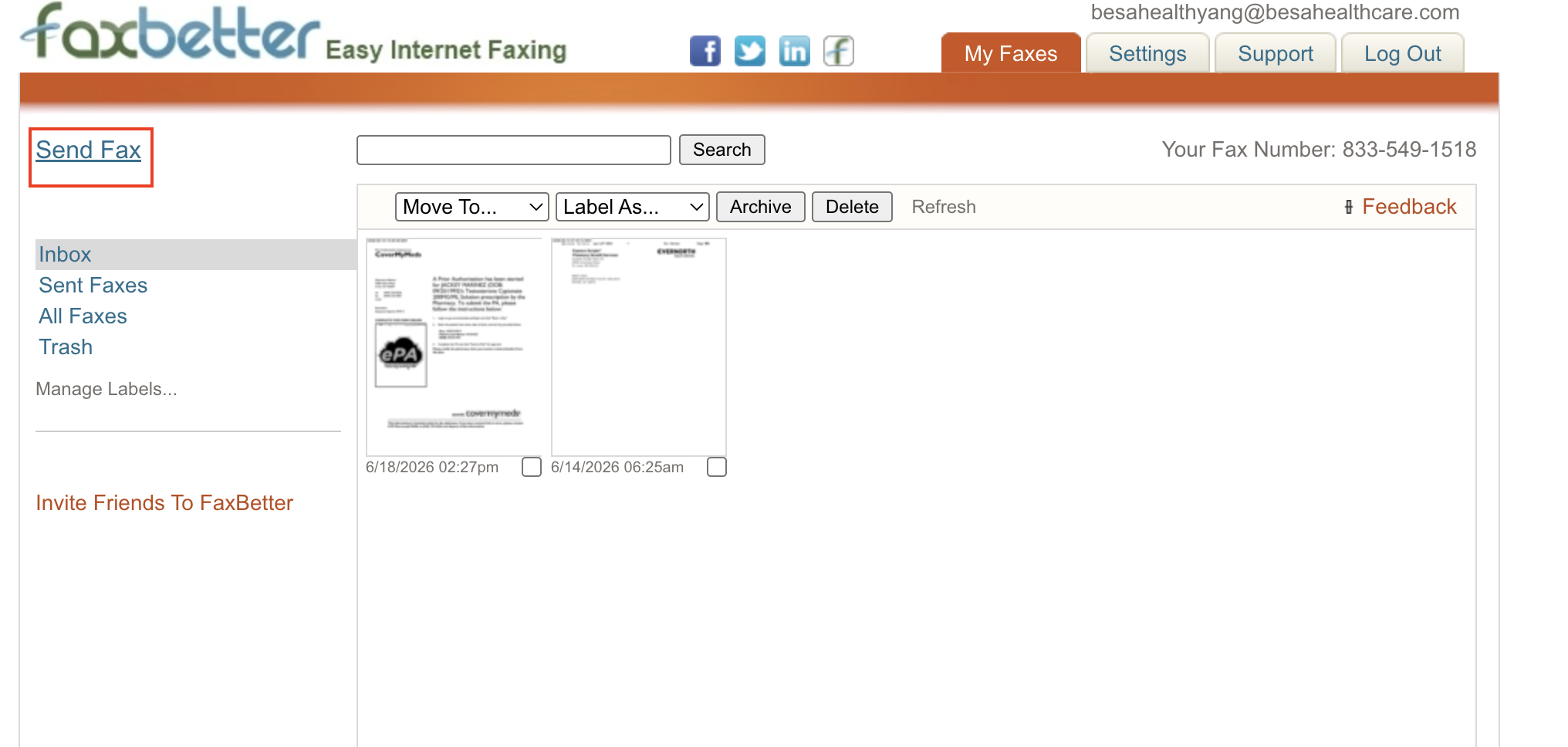The height and width of the screenshot is (747, 1568).
Task: Click the faxbetter logo
Action: pyautogui.click(x=170, y=32)
